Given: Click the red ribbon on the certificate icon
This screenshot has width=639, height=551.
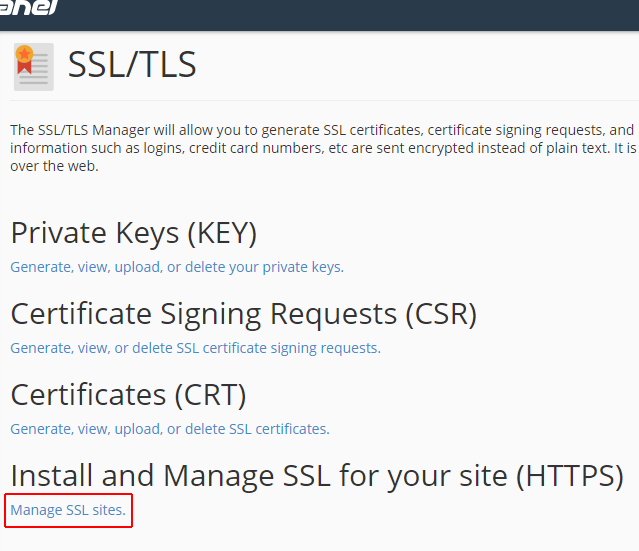Looking at the screenshot, I should pos(24,68).
